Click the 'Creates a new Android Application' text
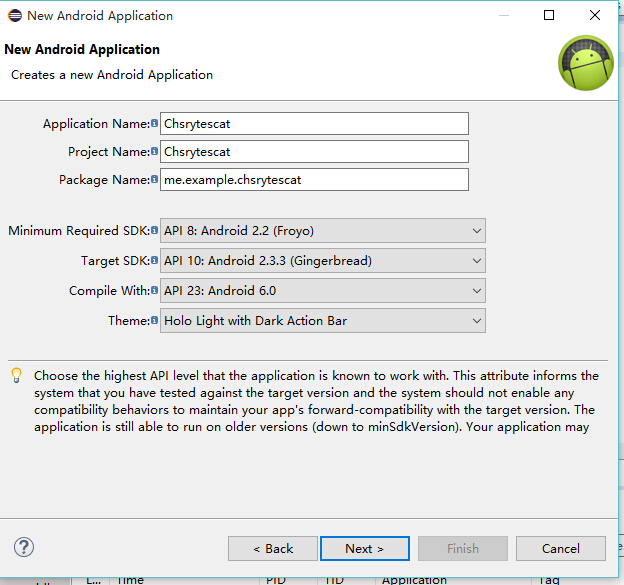The width and height of the screenshot is (624, 585). [112, 75]
